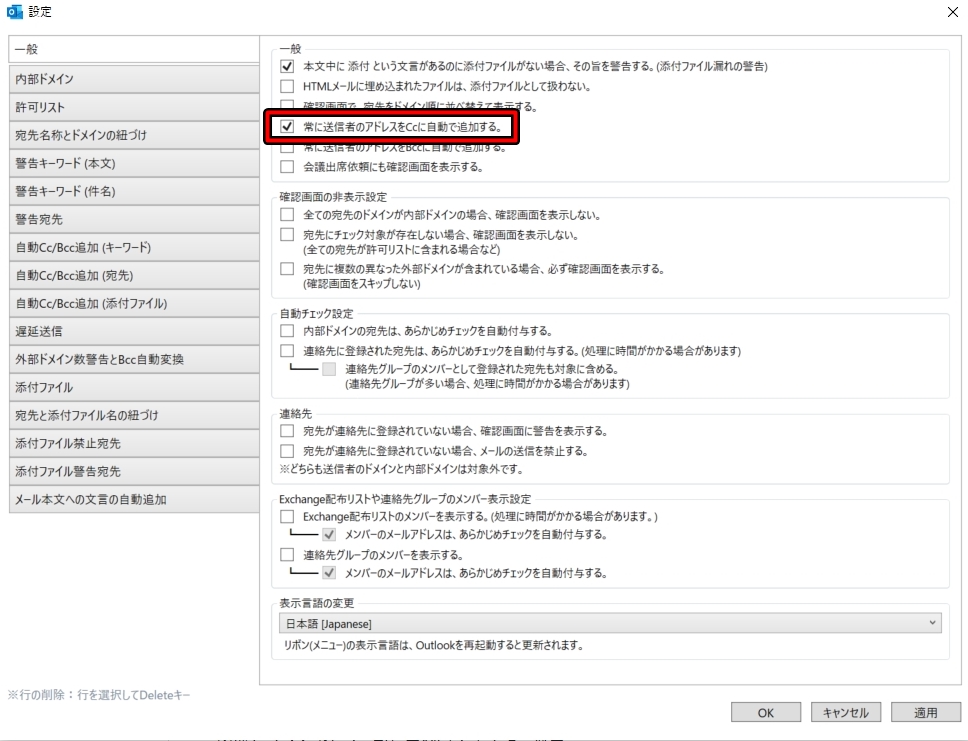Confirm the settings by clicking OK
Viewport: 968px width, 741px height.
coord(766,712)
